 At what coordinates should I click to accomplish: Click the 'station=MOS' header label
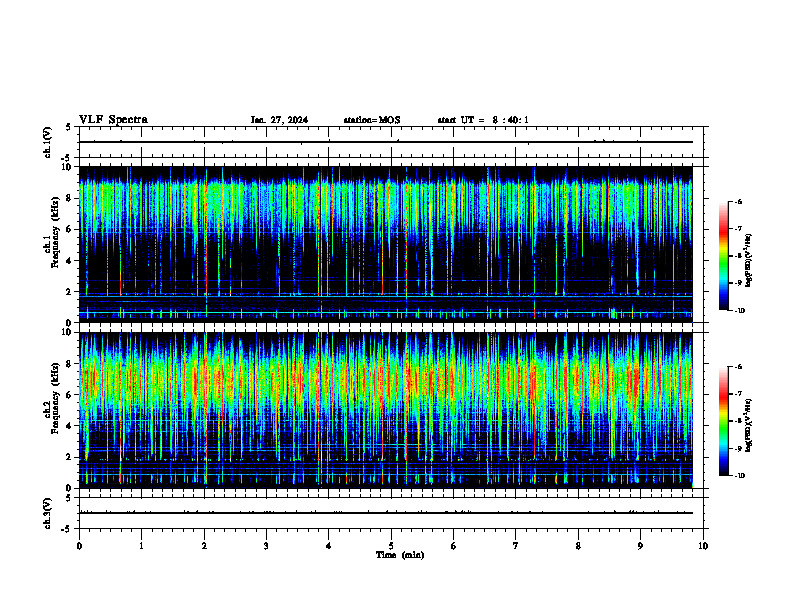[372, 120]
